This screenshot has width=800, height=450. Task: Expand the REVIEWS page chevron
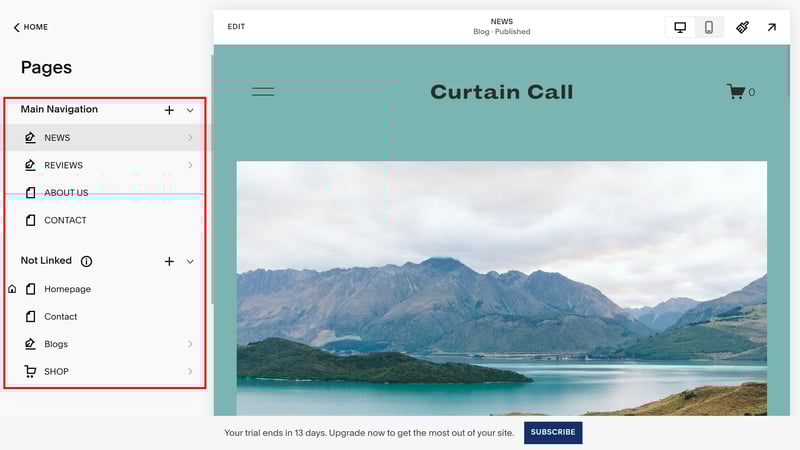click(x=190, y=165)
